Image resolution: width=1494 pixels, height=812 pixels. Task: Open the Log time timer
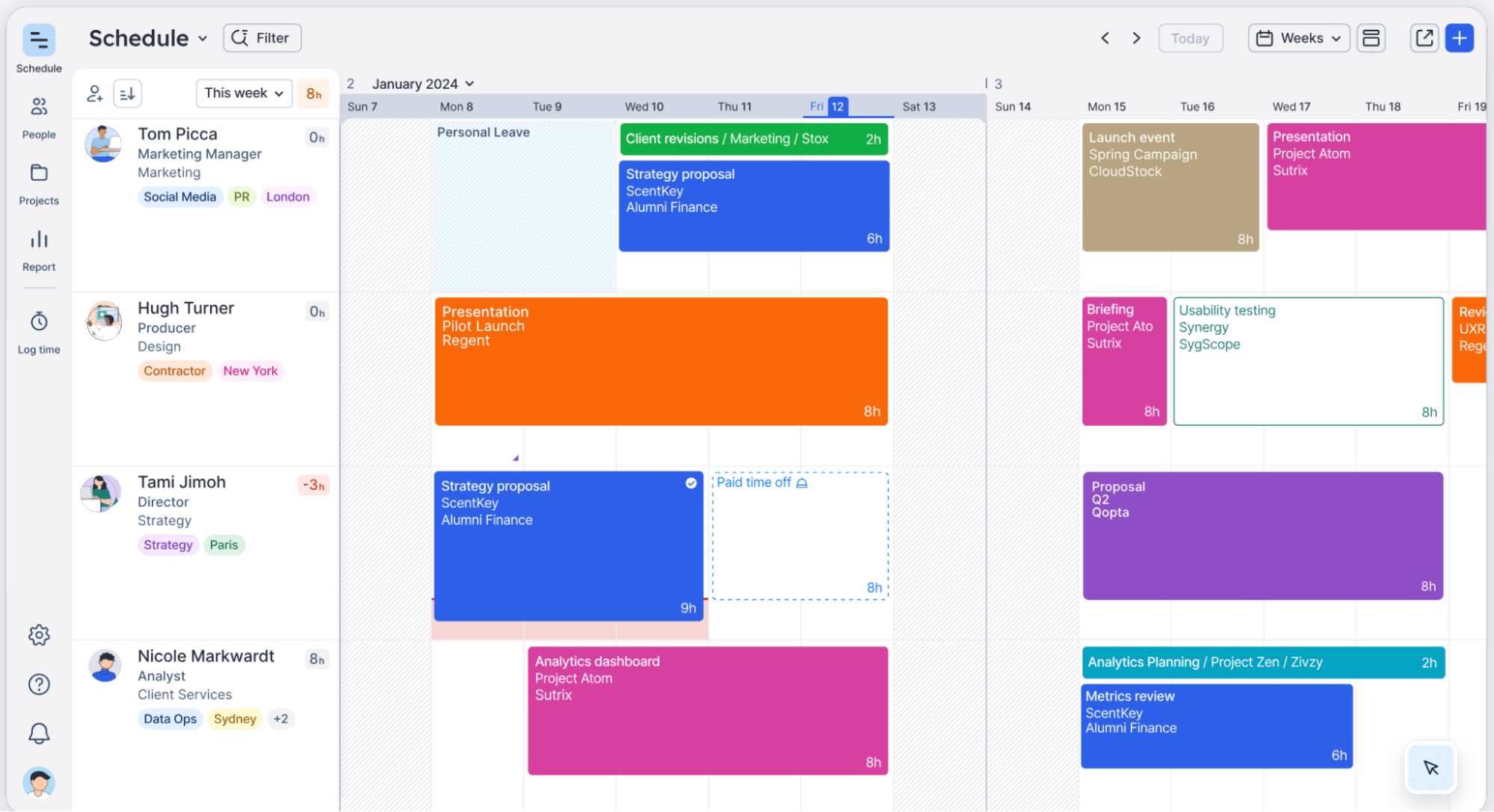39,322
